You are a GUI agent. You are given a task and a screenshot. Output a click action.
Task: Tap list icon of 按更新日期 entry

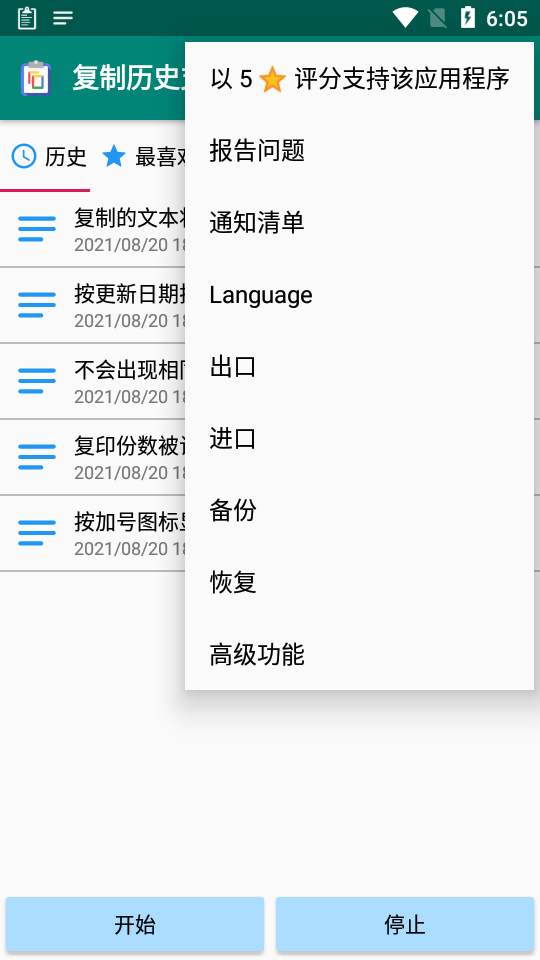[x=37, y=305]
